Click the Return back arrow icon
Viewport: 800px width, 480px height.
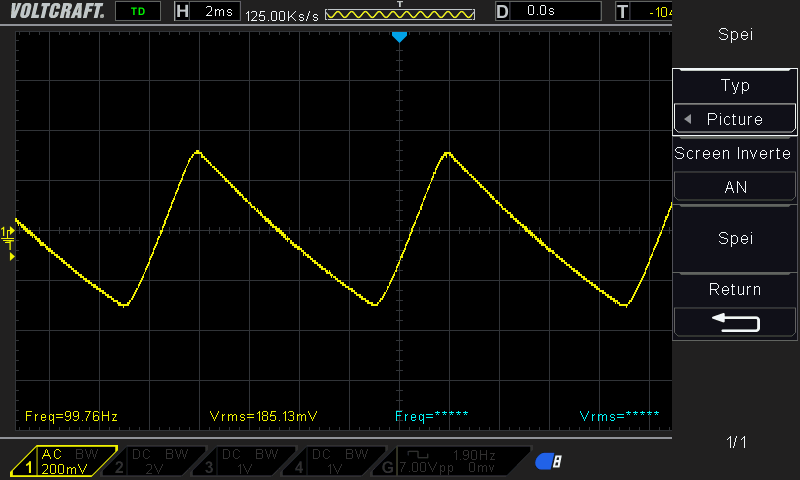[735, 323]
